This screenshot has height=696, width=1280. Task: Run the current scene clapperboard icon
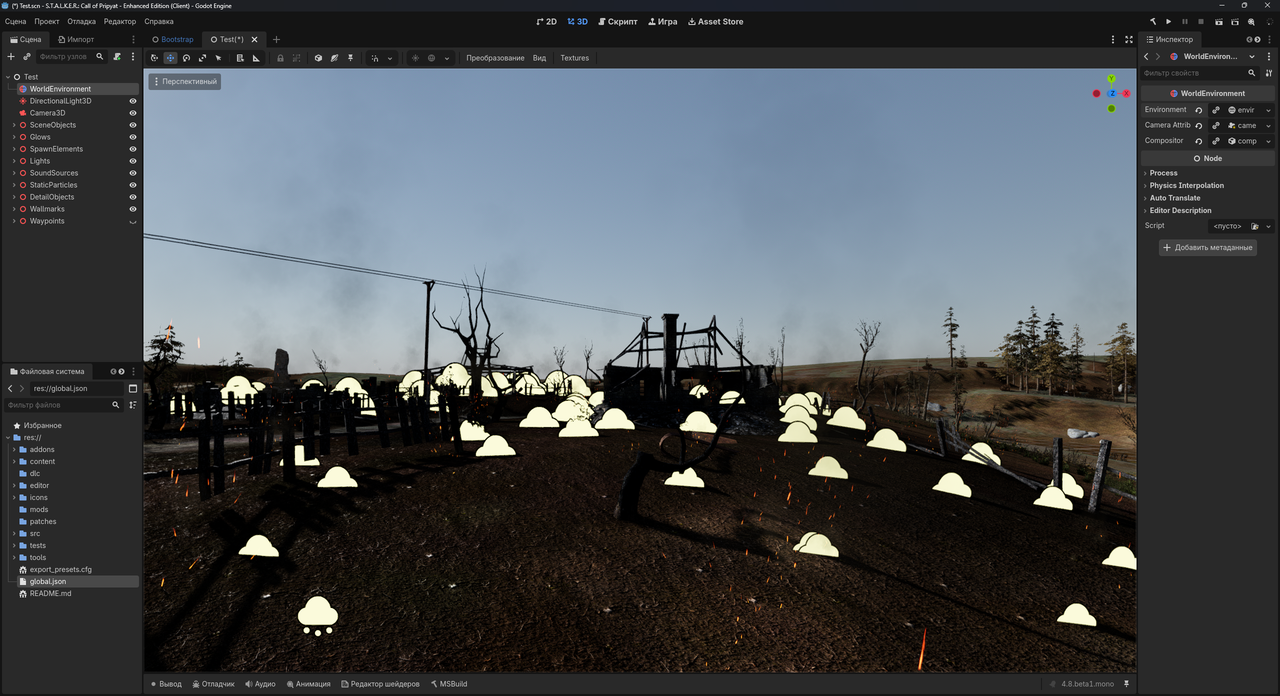pos(1219,21)
